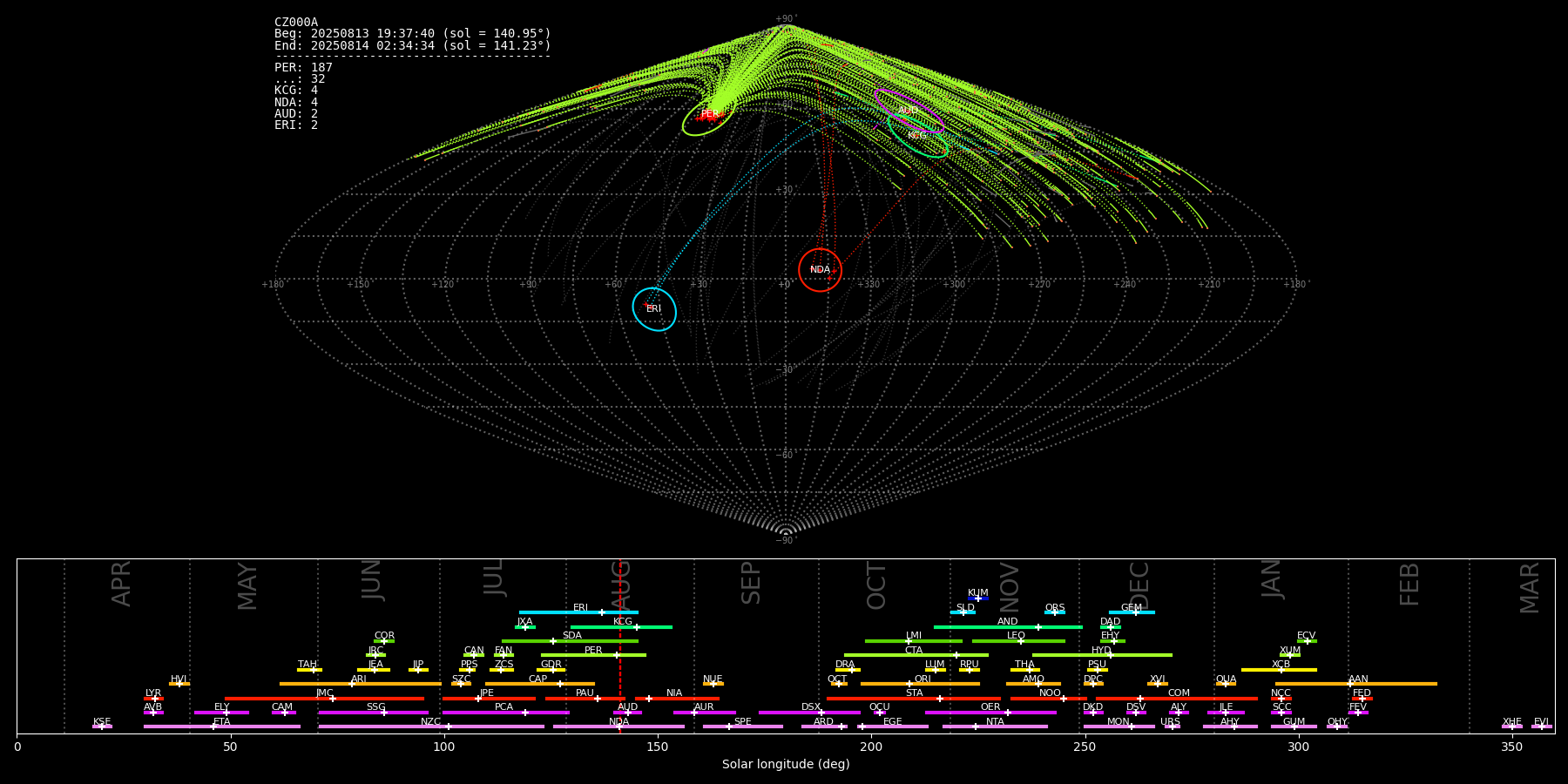
Task: Click the HYD timeline bar
Action: [1102, 654]
